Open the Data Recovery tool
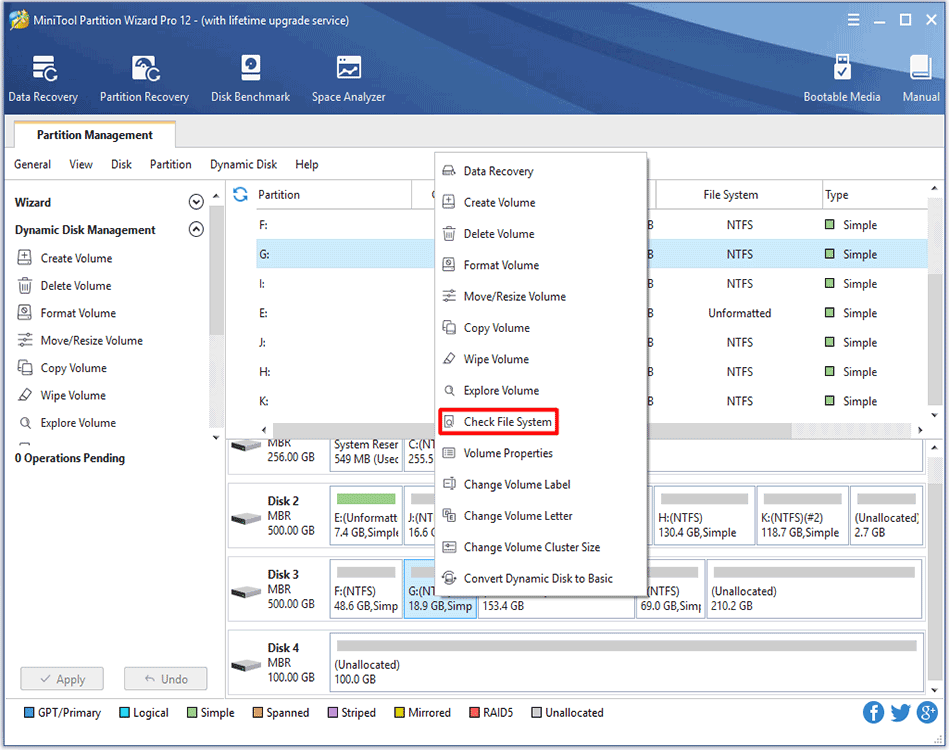 pyautogui.click(x=42, y=78)
